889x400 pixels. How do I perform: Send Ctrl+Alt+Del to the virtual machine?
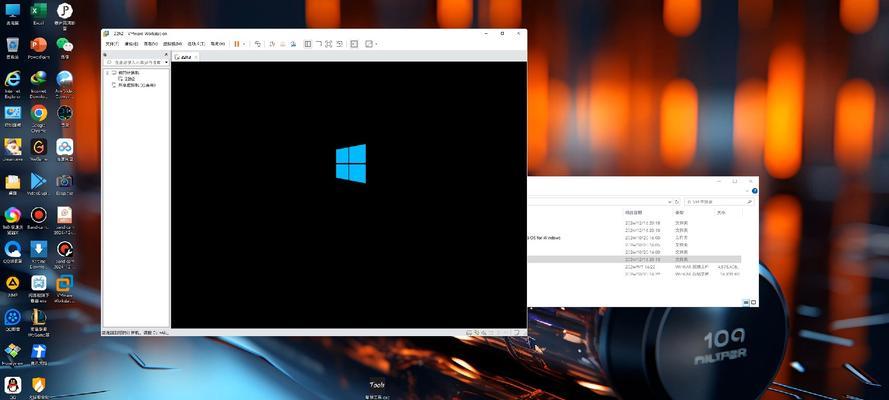[x=257, y=44]
